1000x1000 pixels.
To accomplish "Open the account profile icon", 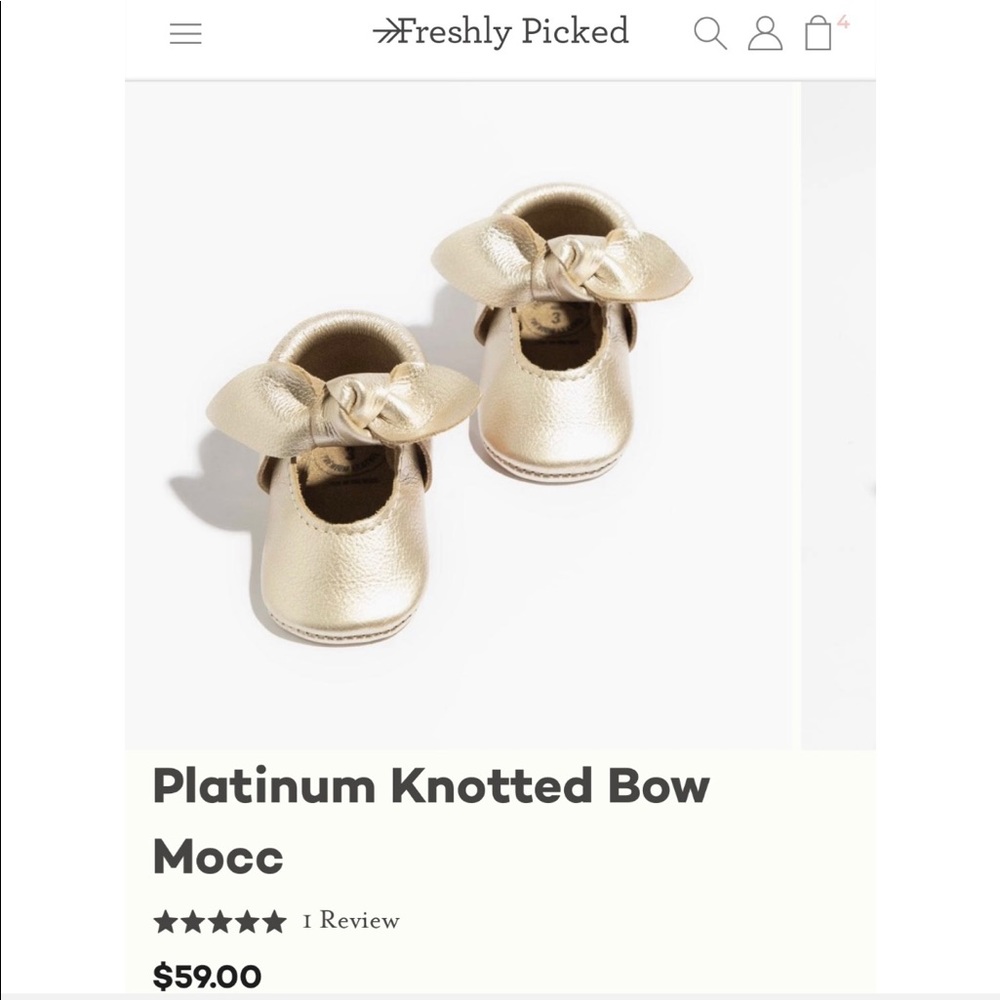I will tap(766, 33).
